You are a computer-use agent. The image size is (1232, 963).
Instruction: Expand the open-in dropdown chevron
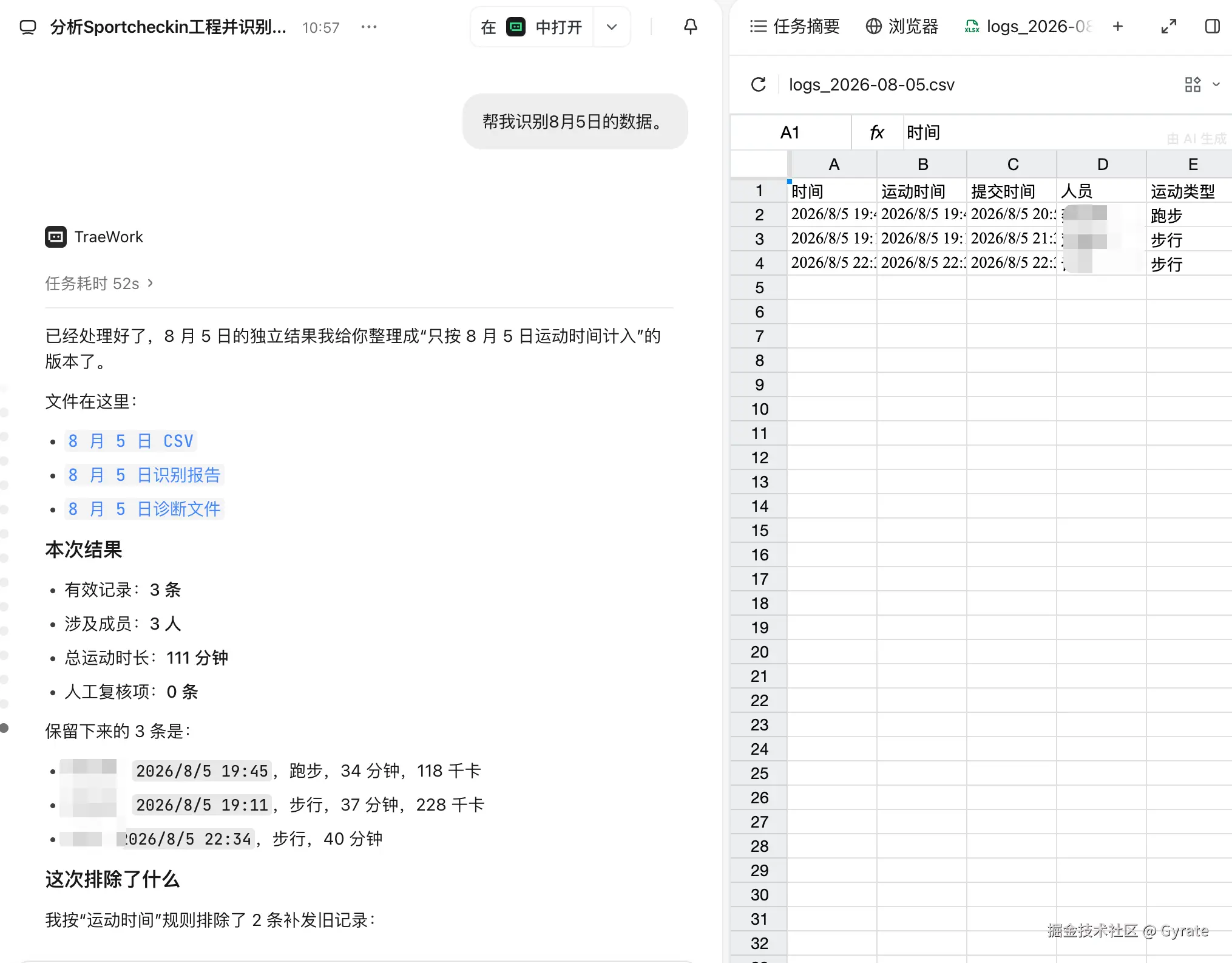coord(612,27)
